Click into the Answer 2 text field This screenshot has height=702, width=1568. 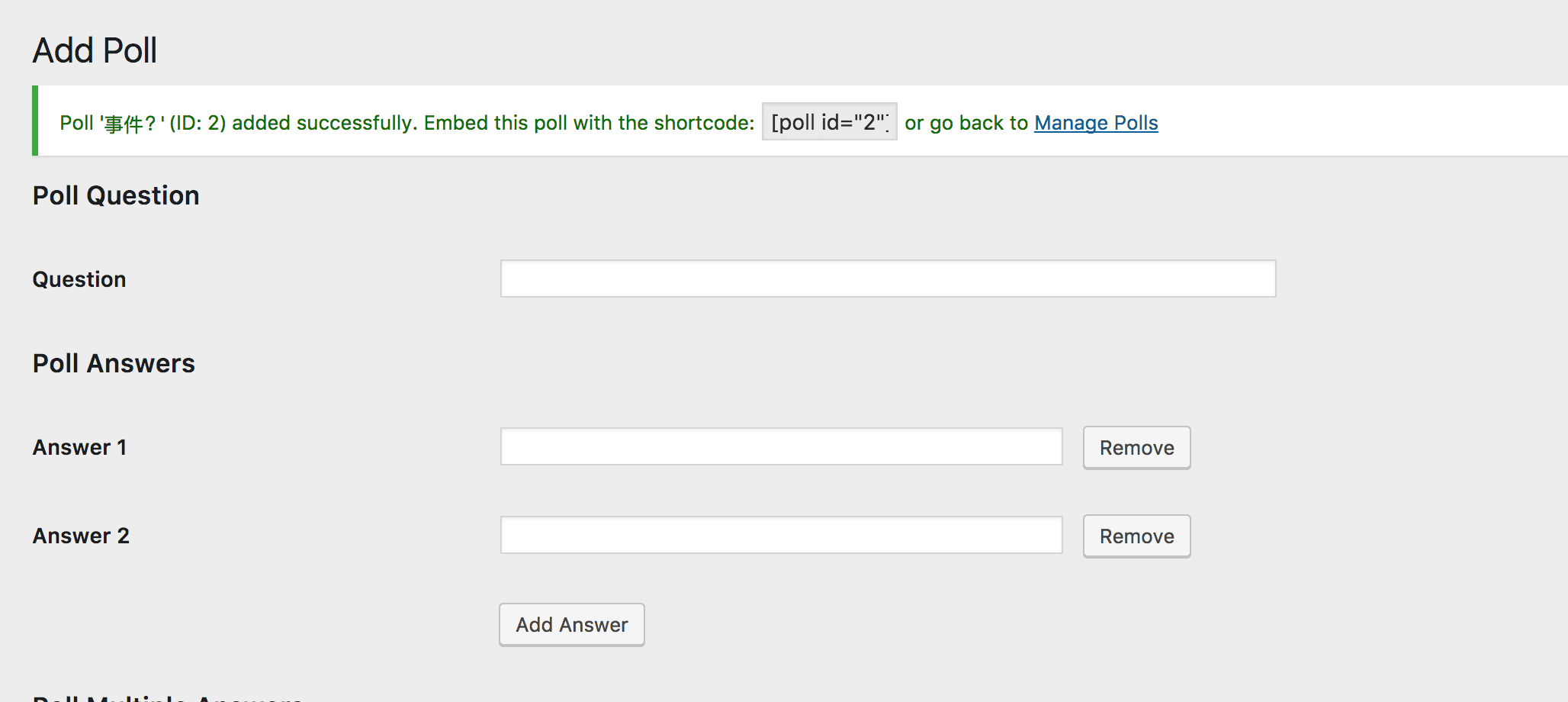point(781,535)
